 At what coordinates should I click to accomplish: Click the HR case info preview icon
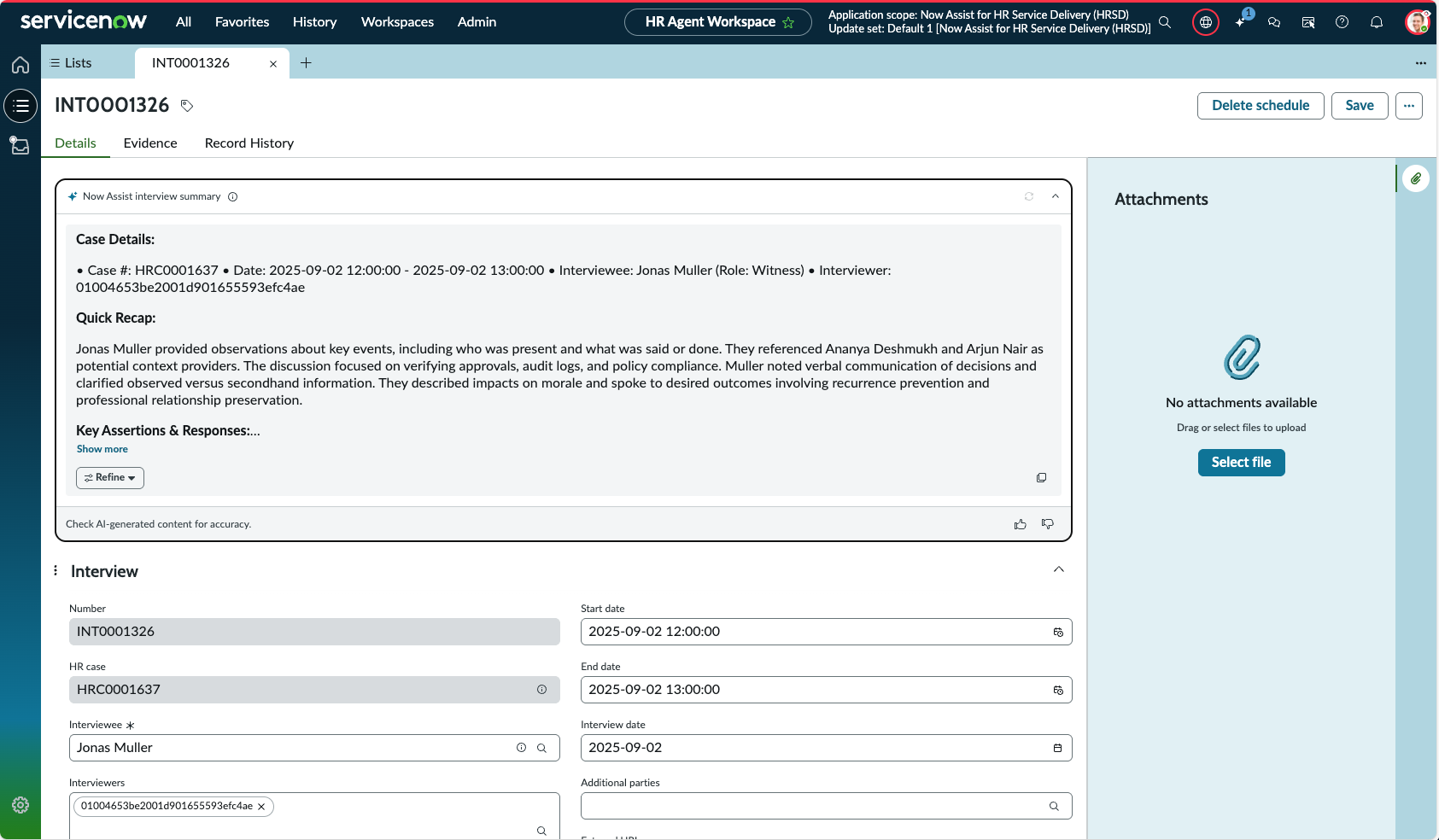(541, 690)
